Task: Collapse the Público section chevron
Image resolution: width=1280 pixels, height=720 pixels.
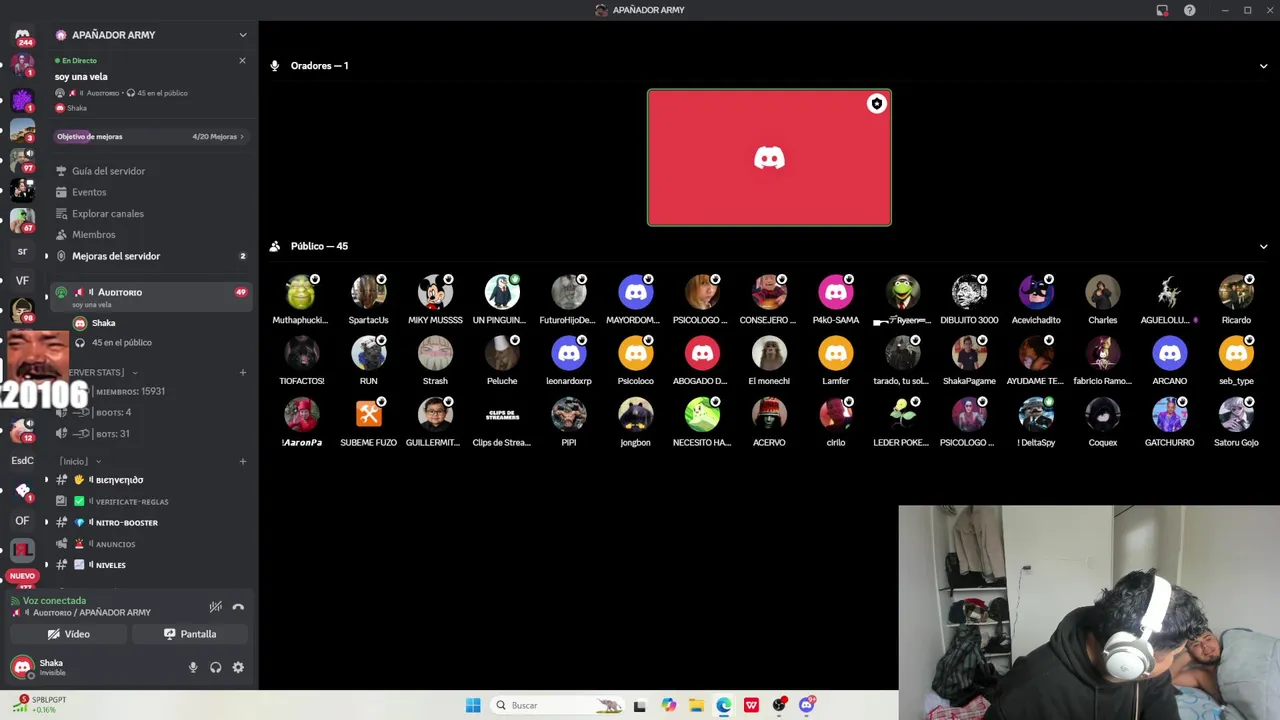Action: pyautogui.click(x=1263, y=246)
